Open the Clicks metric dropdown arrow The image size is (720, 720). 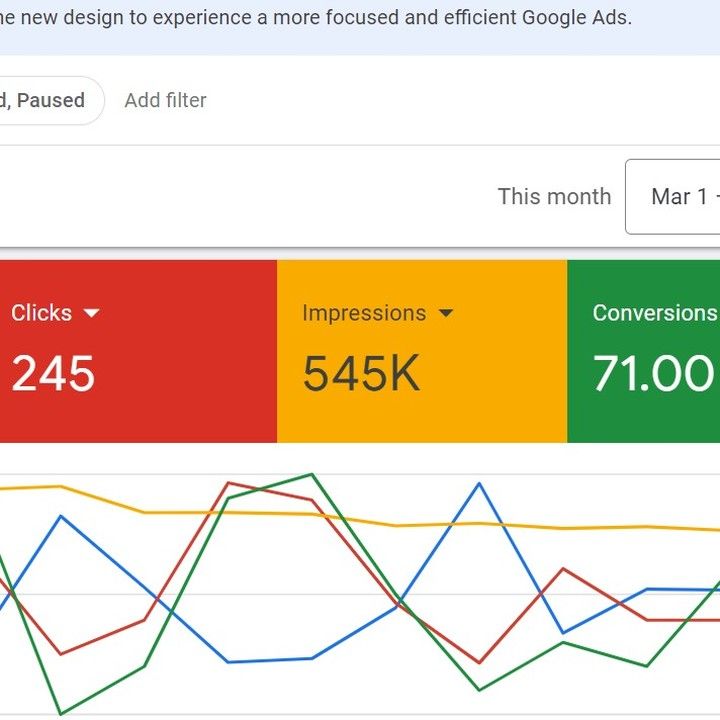click(x=92, y=313)
